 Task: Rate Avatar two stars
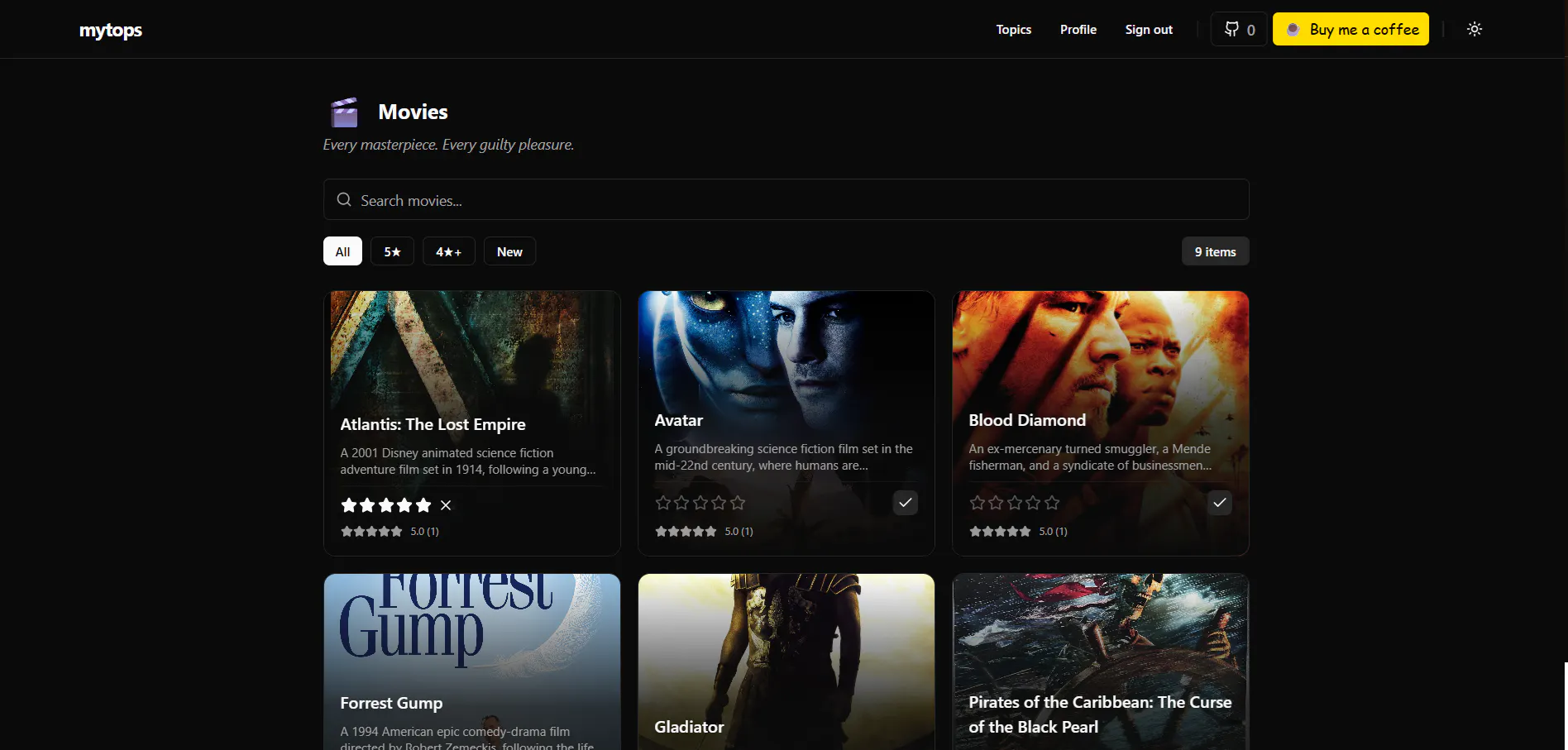click(x=681, y=503)
